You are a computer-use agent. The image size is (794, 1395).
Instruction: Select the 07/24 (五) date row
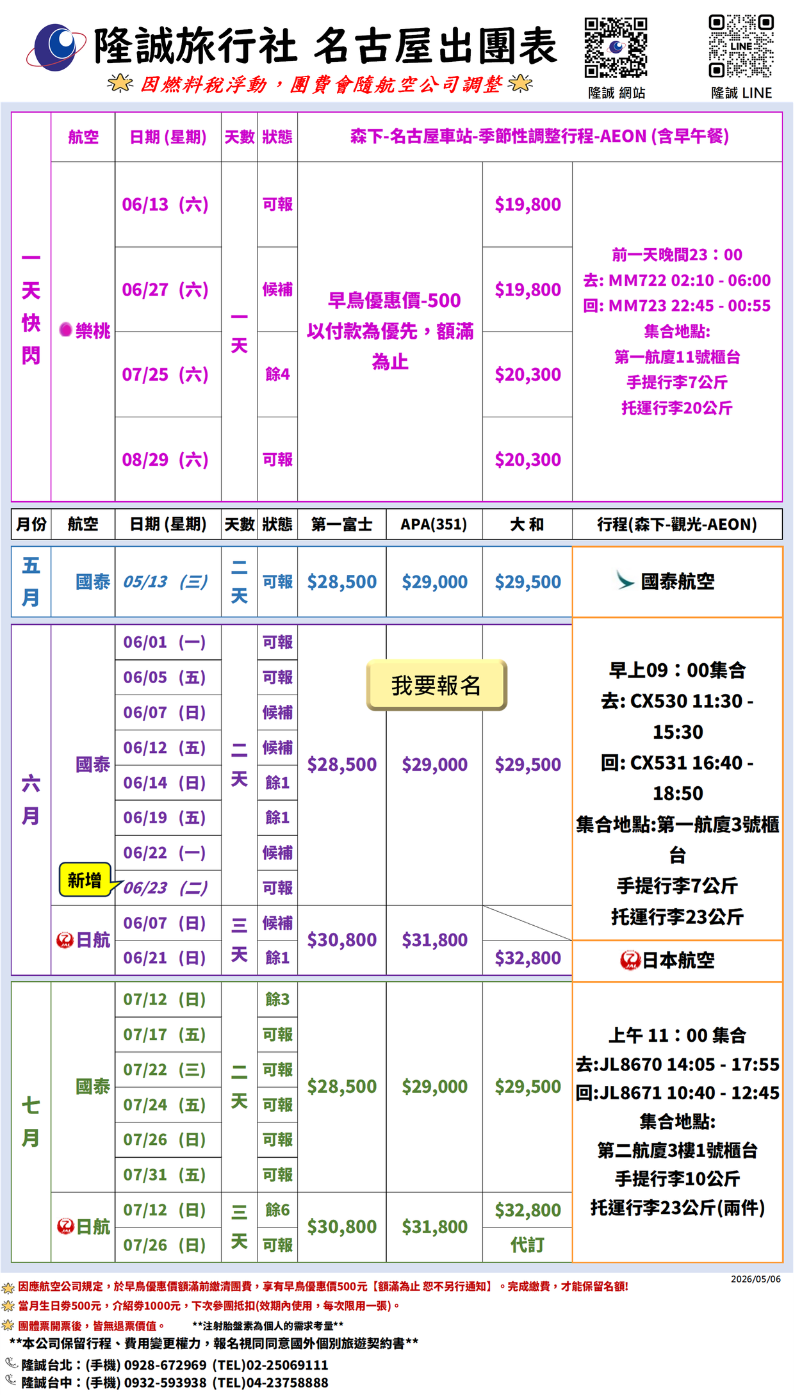pos(166,1104)
